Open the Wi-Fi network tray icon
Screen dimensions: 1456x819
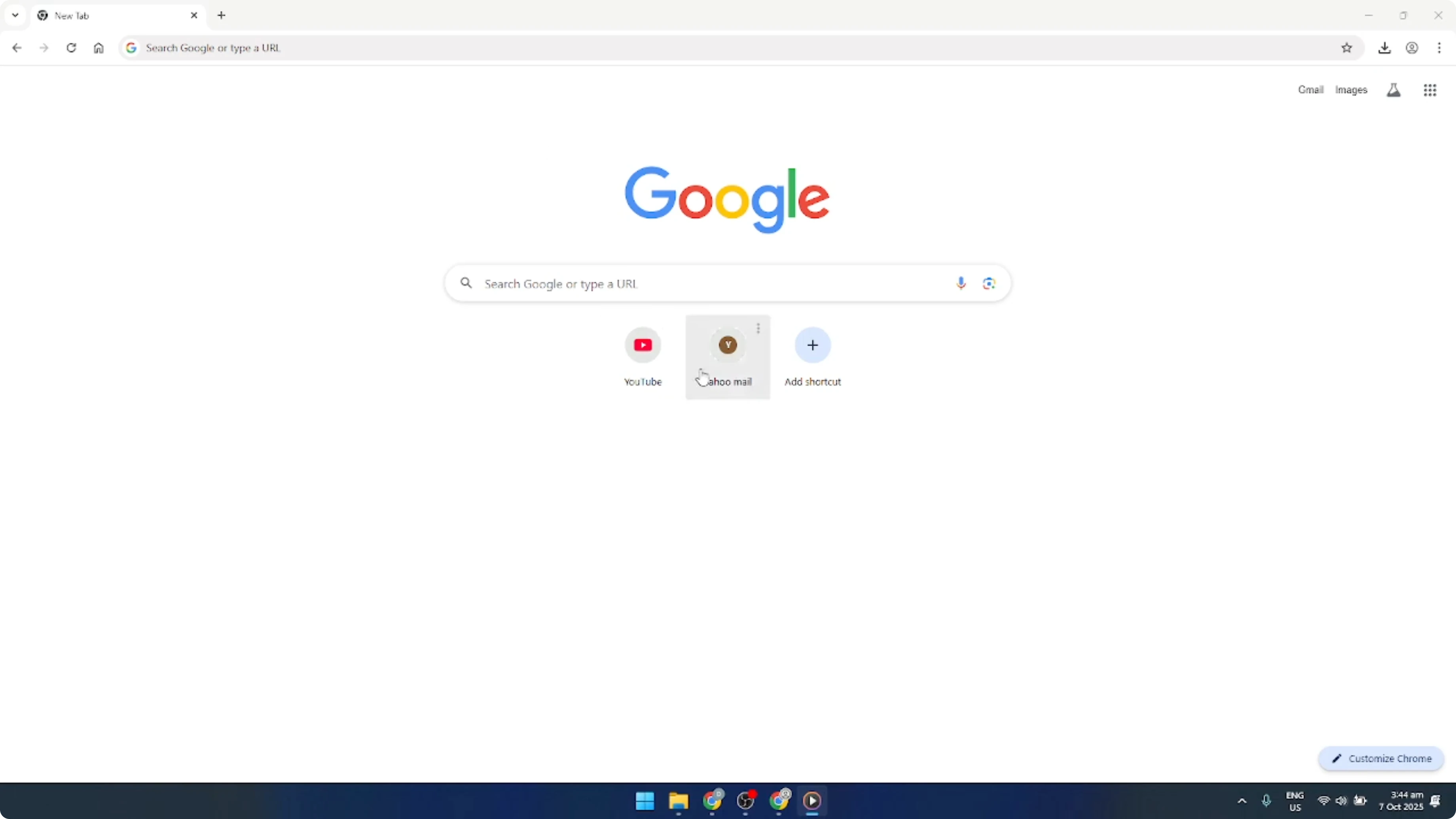[x=1324, y=801]
